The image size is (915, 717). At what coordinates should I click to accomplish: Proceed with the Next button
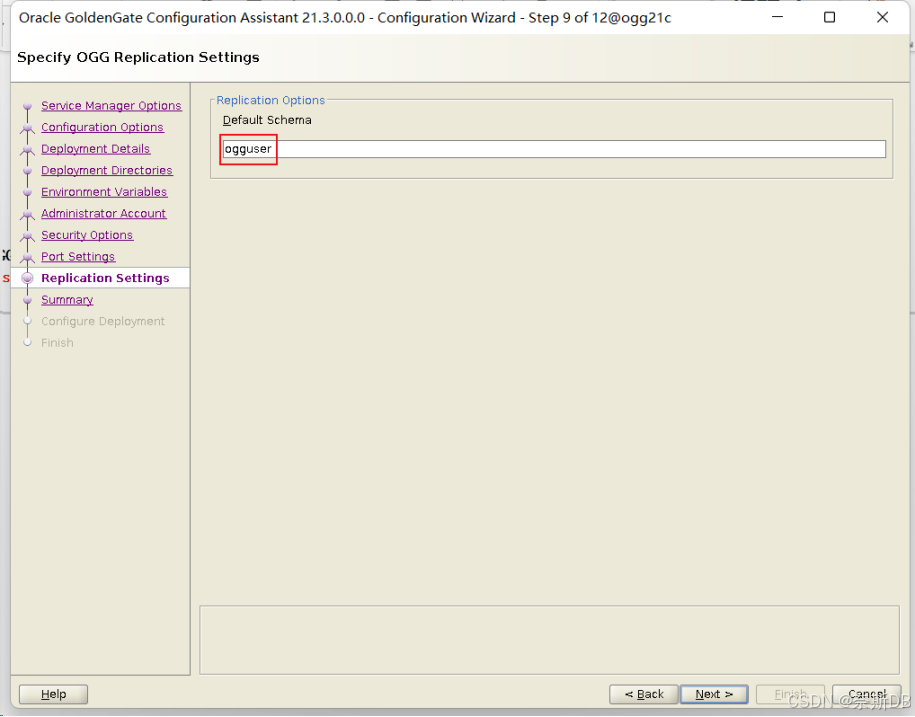(714, 694)
